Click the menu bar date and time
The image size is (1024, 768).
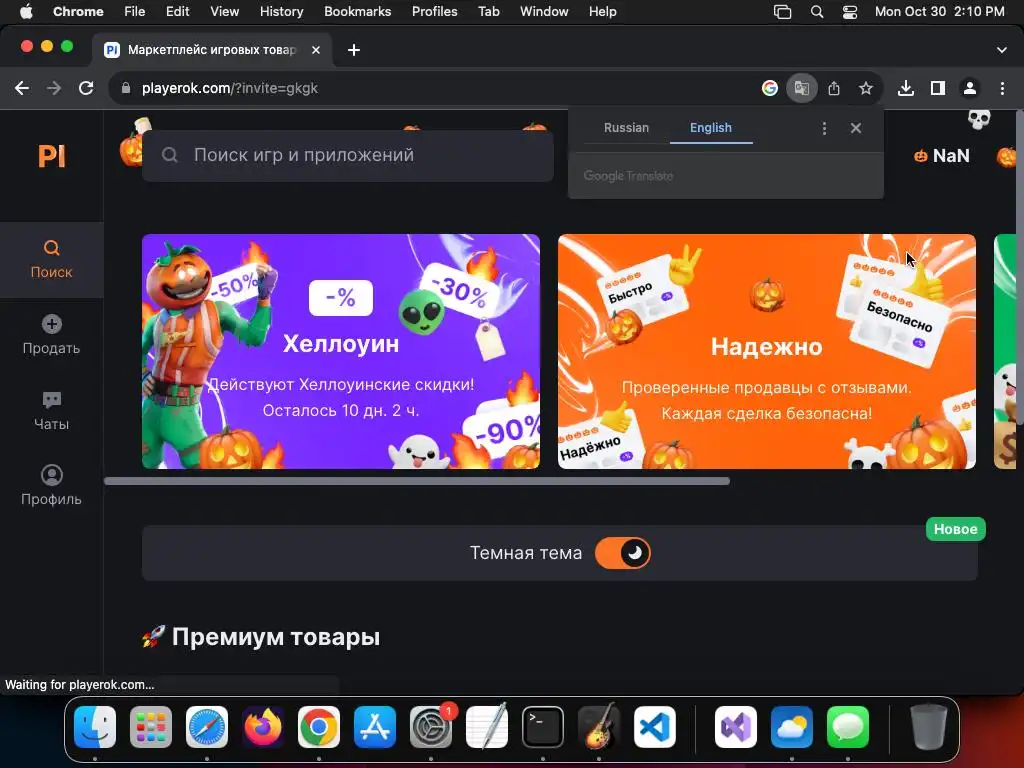coord(939,12)
